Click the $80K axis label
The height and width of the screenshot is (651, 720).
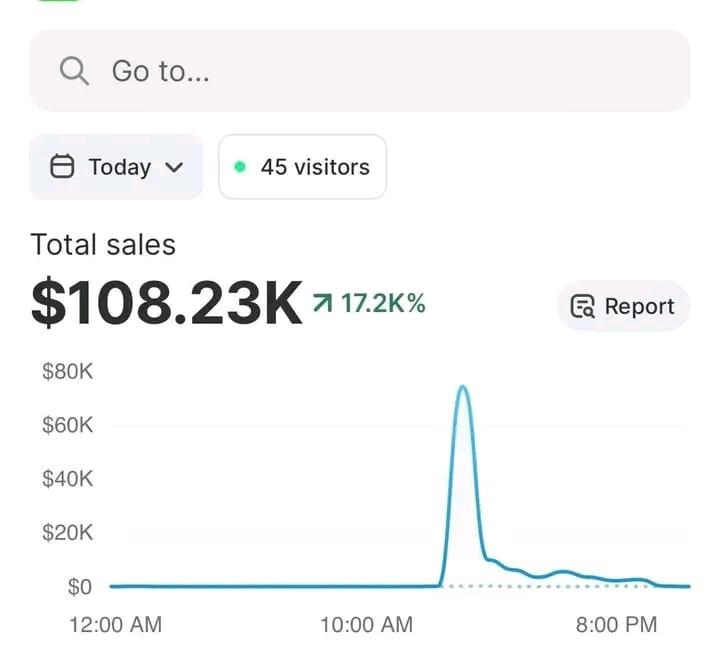[68, 371]
